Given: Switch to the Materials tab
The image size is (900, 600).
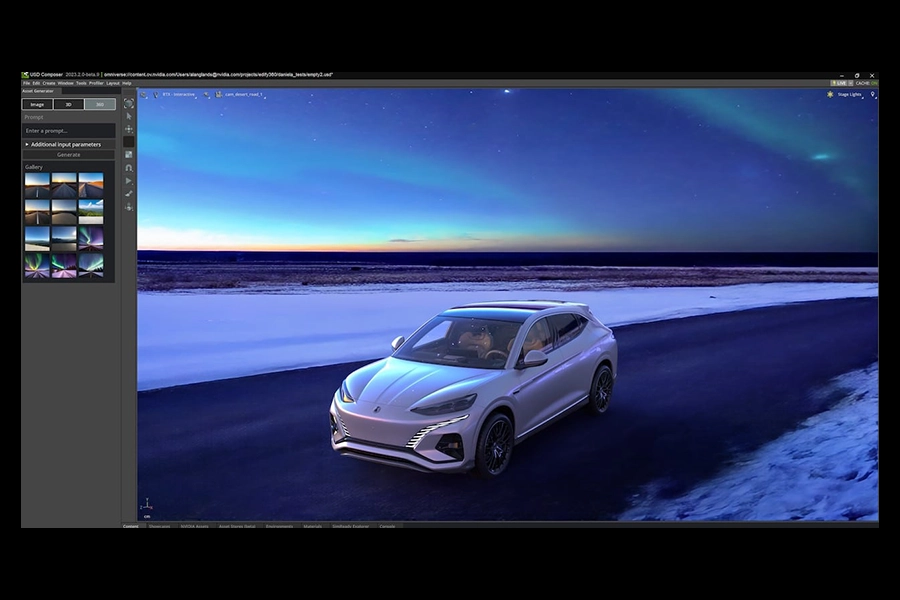Looking at the screenshot, I should pyautogui.click(x=313, y=525).
